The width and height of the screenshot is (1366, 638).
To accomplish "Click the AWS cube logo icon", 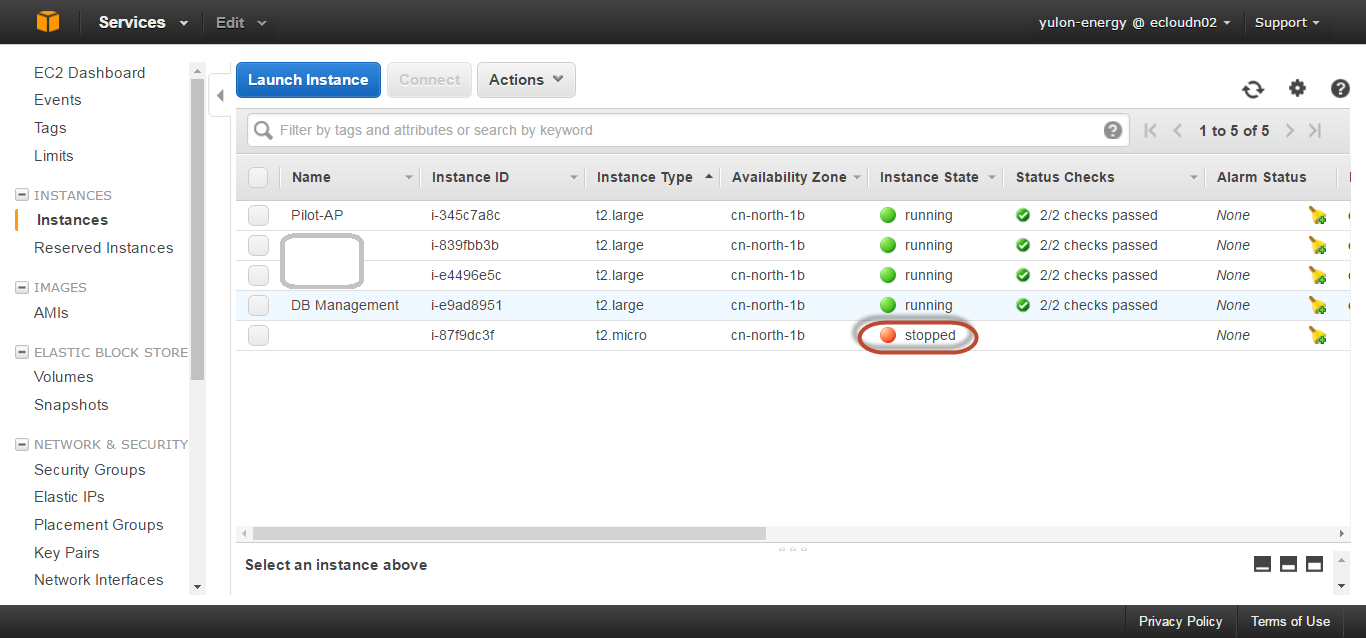I will tap(47, 22).
